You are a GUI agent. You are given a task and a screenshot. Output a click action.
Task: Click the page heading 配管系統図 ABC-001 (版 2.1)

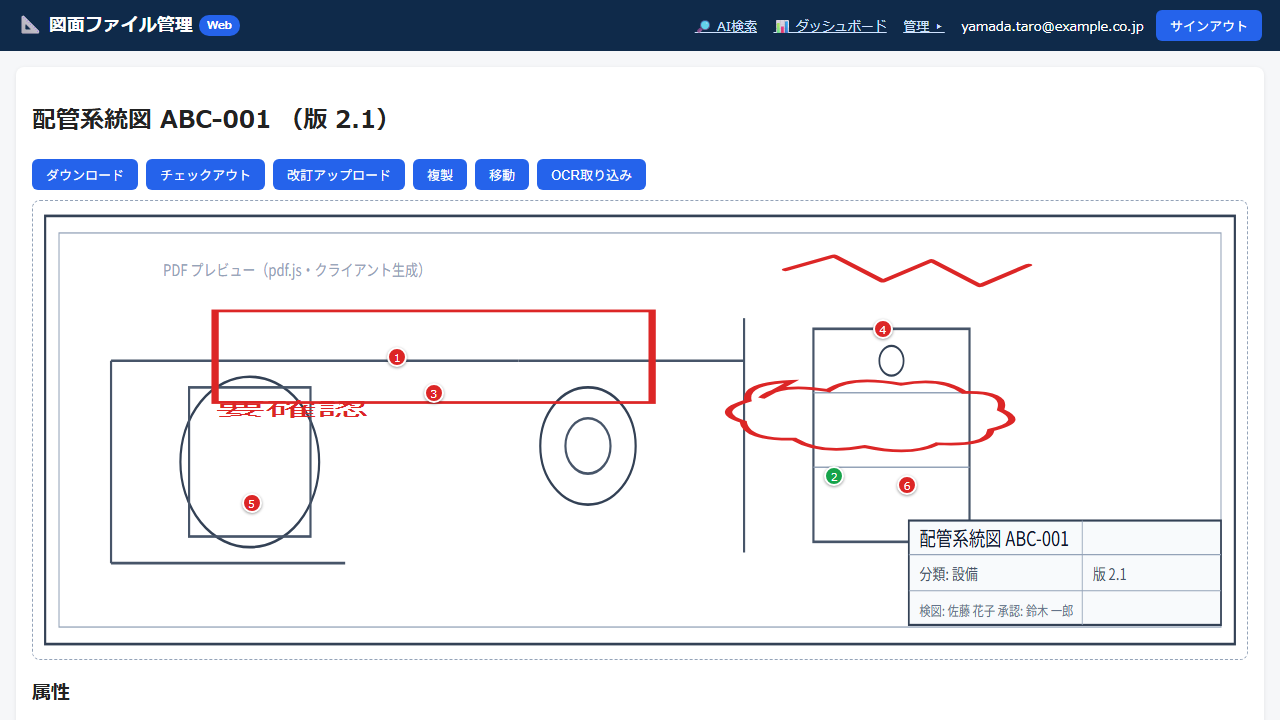point(212,119)
